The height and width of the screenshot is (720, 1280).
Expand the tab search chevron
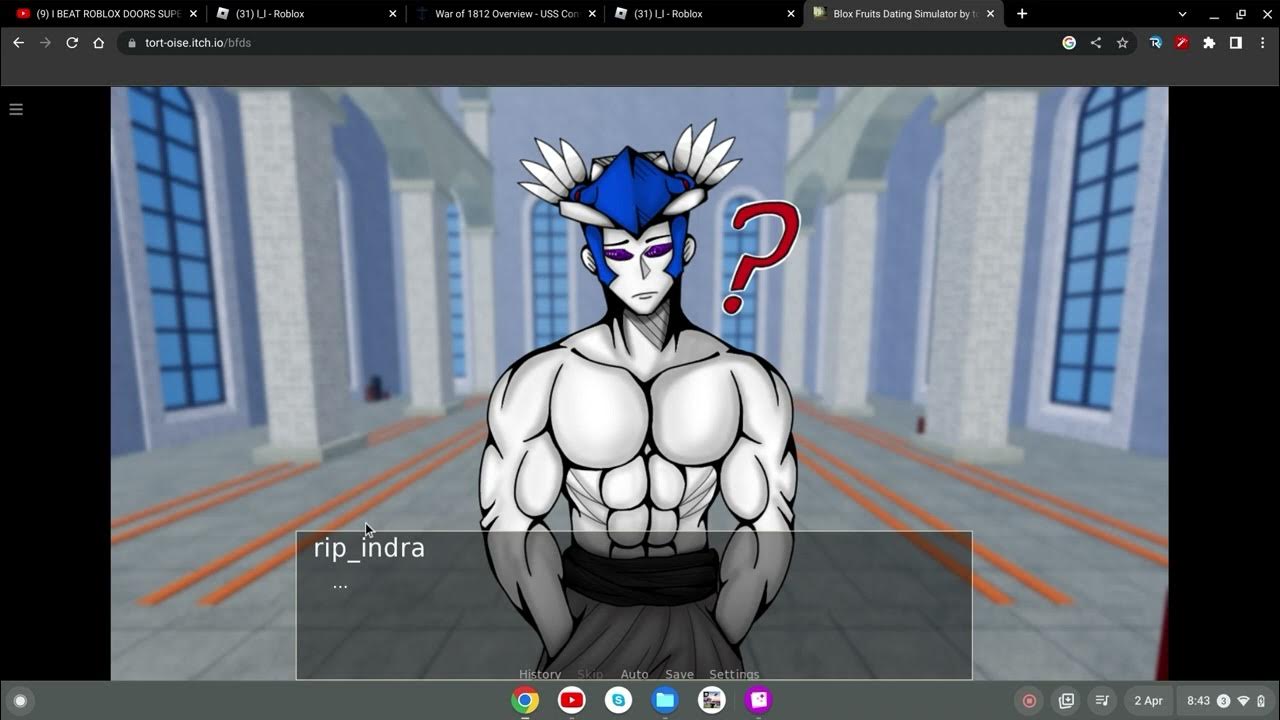coord(1182,14)
